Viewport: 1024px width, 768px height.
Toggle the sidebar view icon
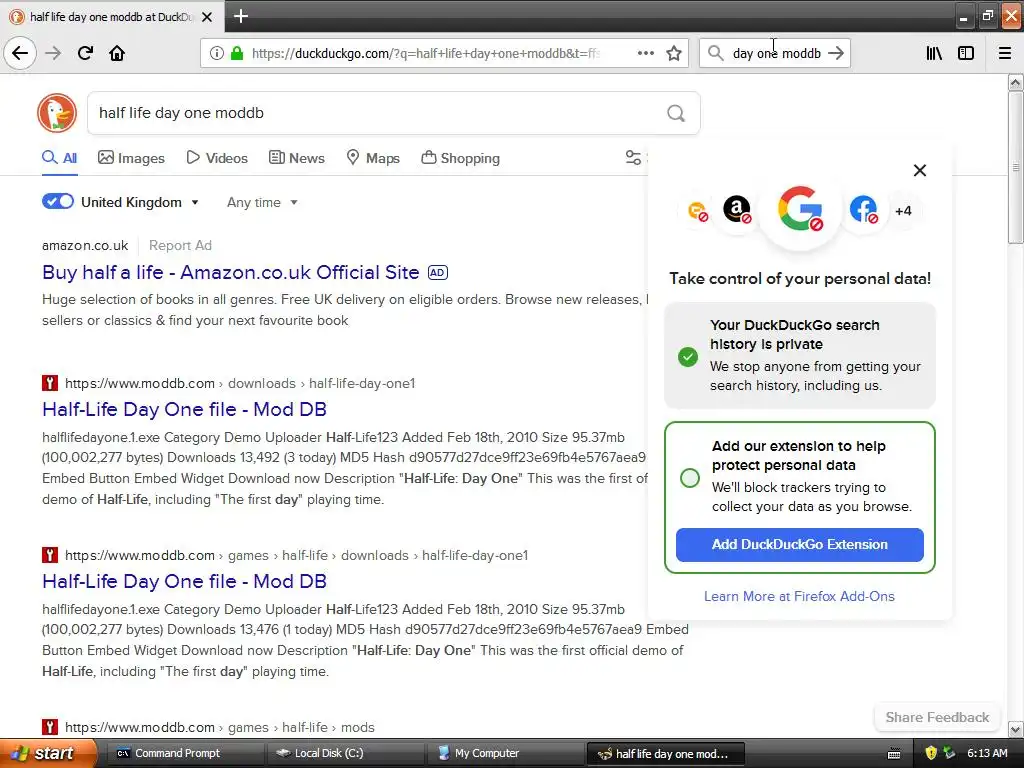pos(966,53)
